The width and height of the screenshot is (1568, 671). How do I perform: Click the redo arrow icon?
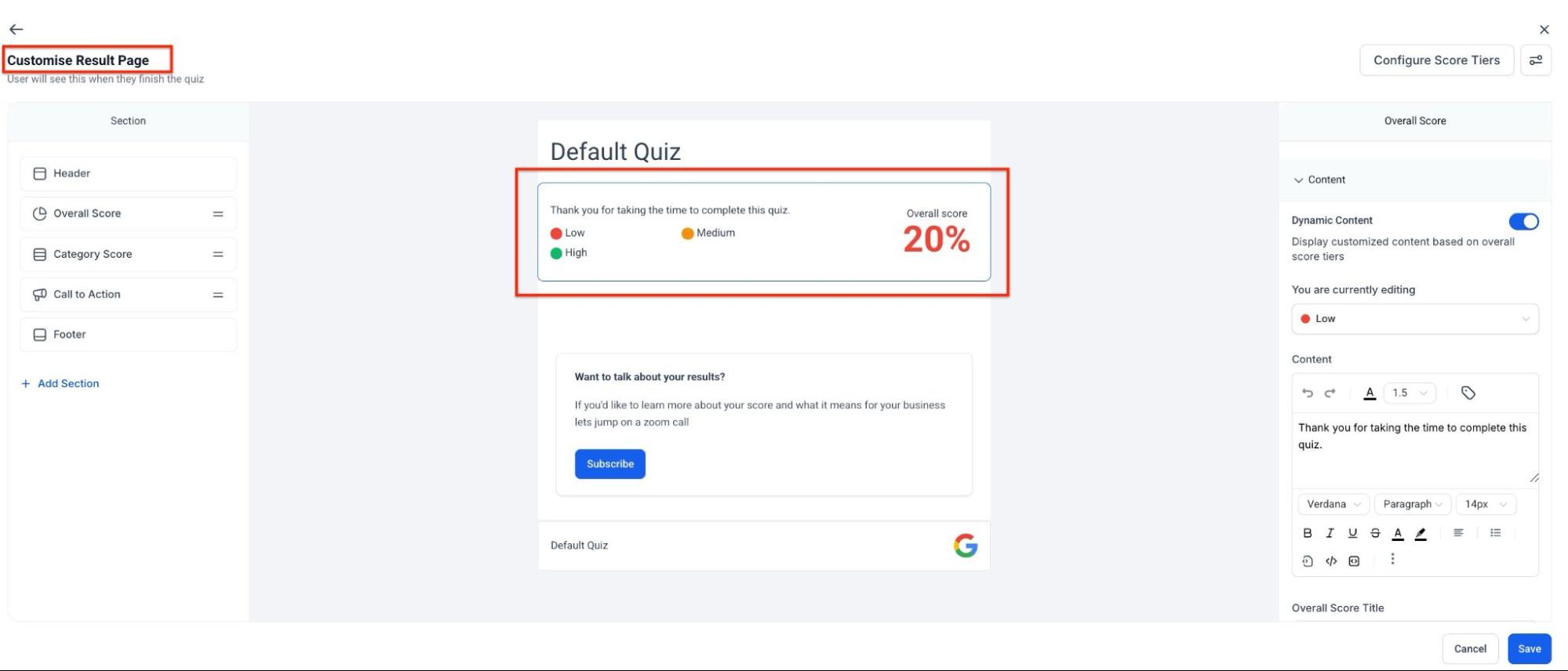point(1330,394)
